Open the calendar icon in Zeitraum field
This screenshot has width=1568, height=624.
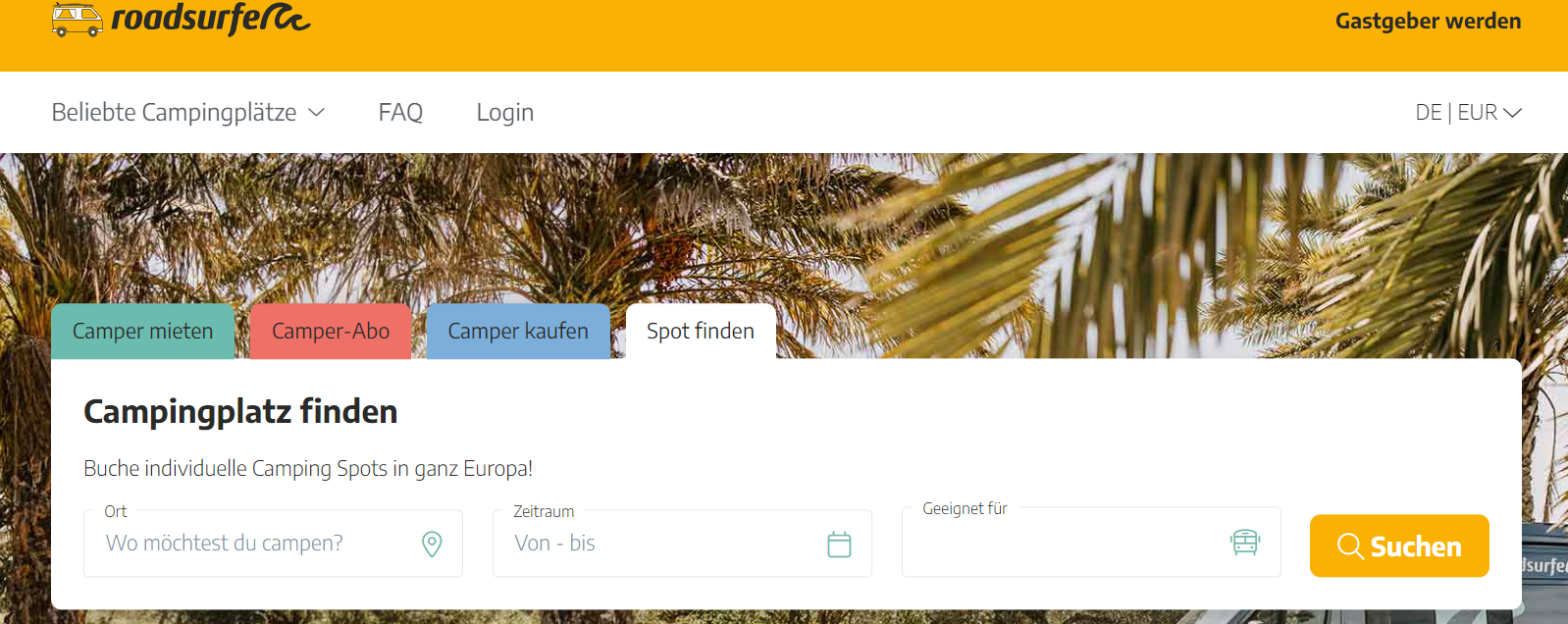click(839, 544)
